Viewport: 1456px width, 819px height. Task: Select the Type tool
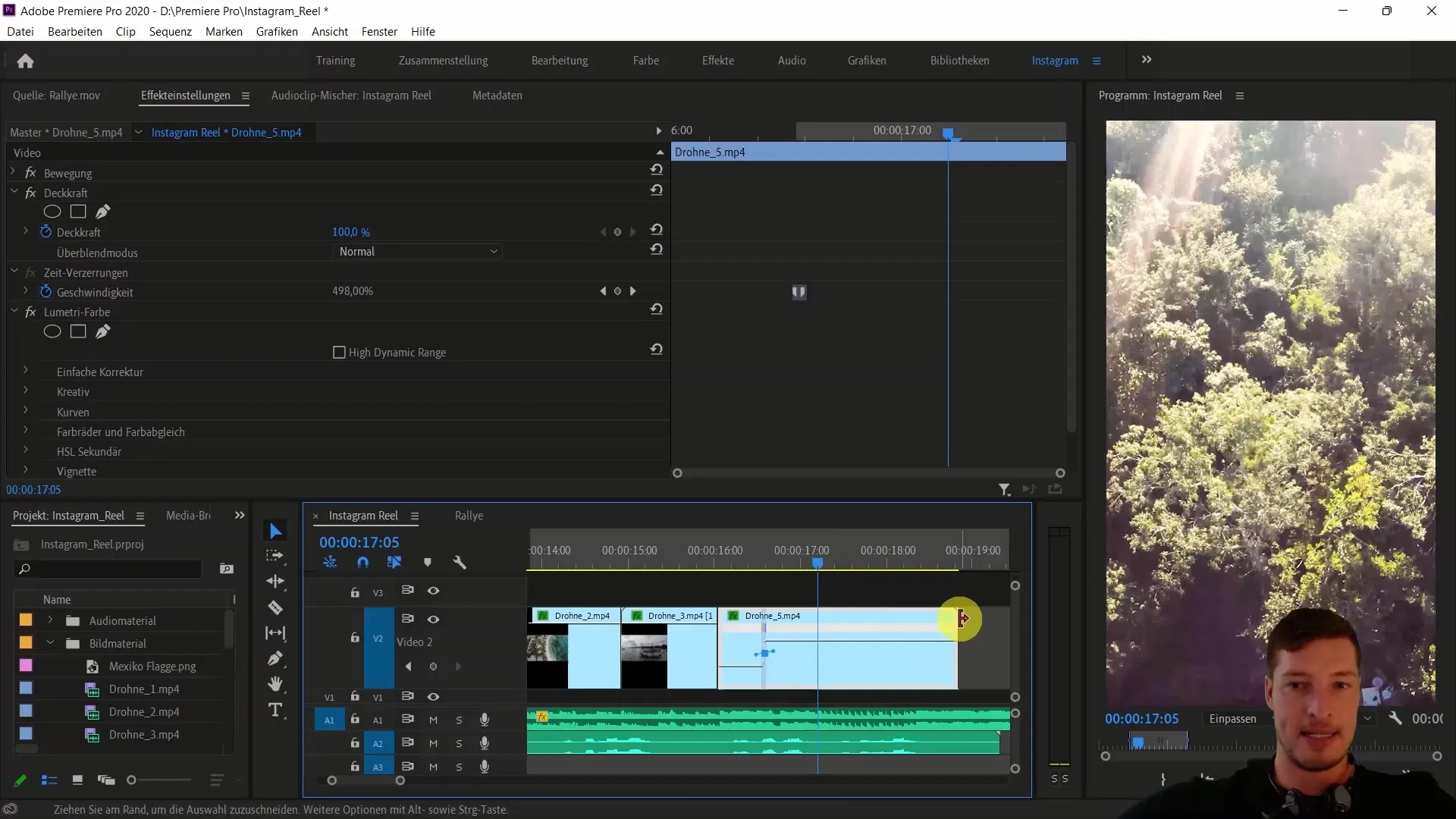[x=275, y=710]
